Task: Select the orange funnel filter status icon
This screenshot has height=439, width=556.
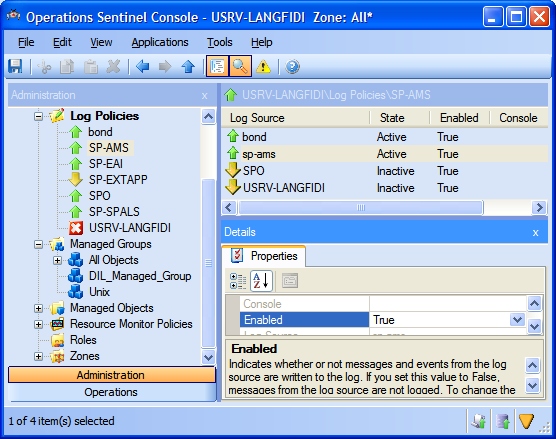Action: [x=526, y=421]
